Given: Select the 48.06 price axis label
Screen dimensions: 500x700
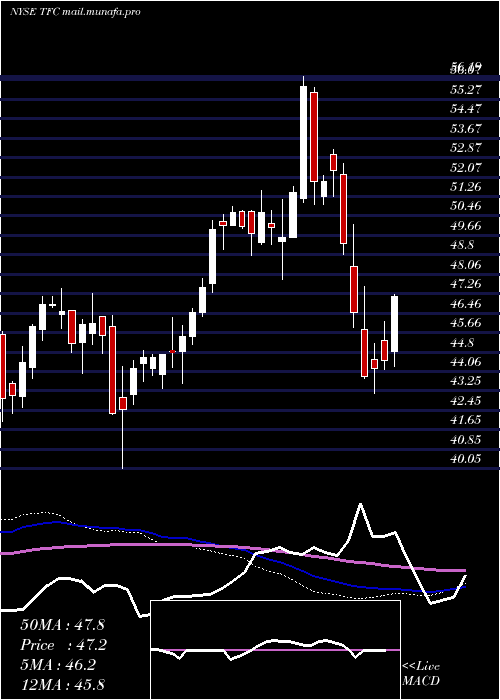Looking at the screenshot, I should click(466, 265).
